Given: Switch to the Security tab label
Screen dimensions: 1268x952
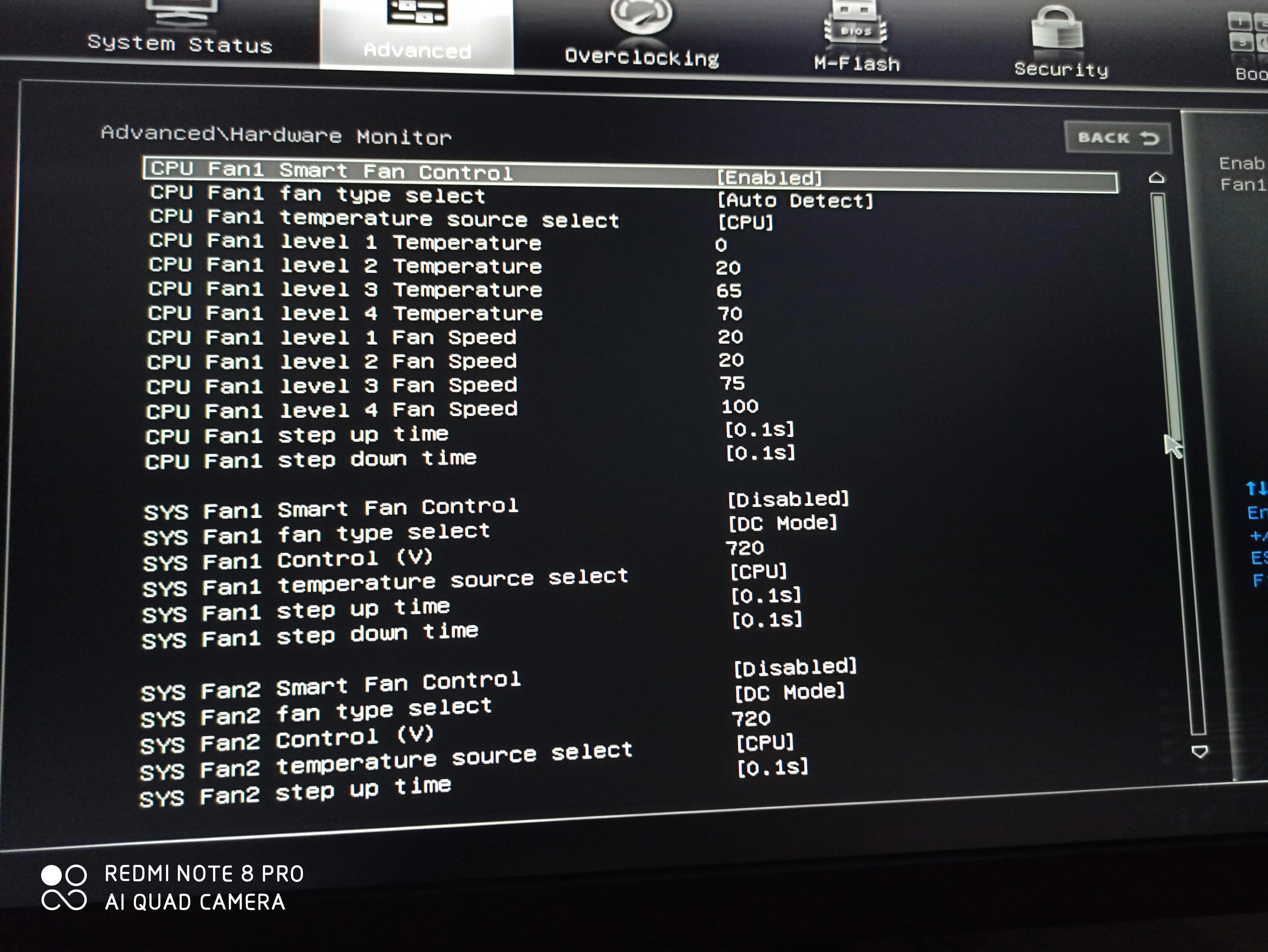Looking at the screenshot, I should pyautogui.click(x=1061, y=69).
